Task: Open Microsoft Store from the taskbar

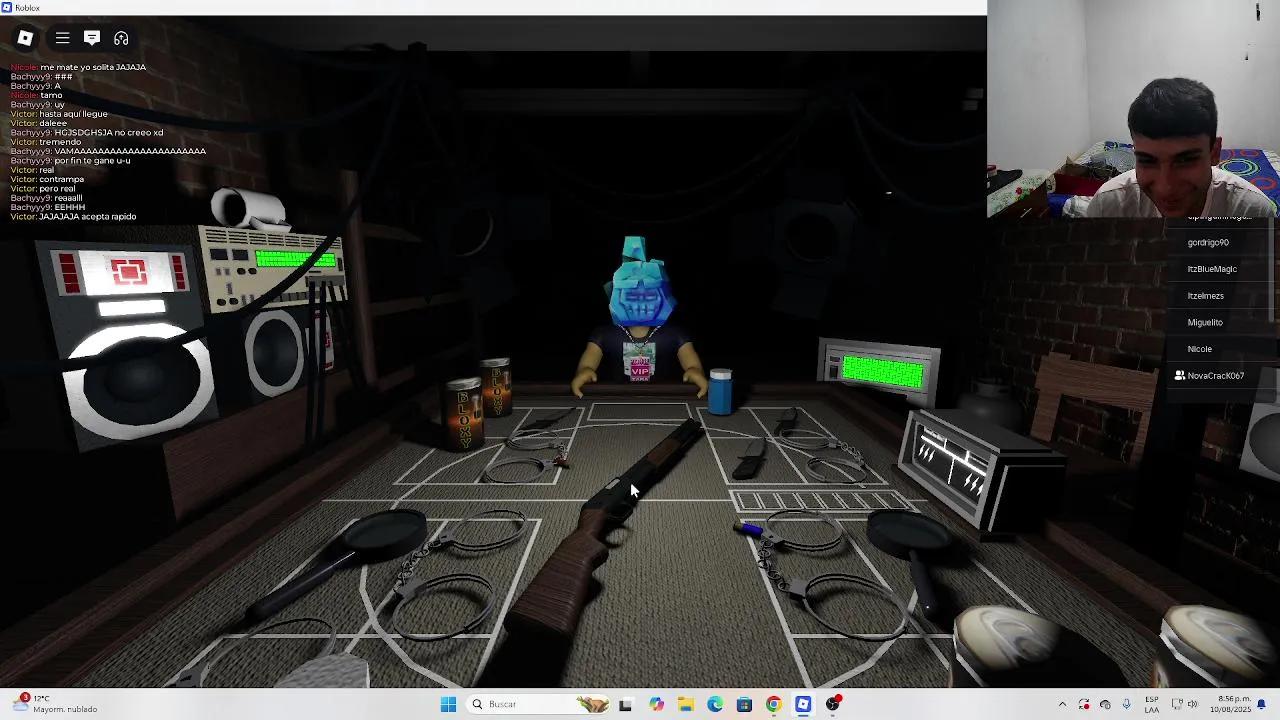Action: pyautogui.click(x=744, y=704)
